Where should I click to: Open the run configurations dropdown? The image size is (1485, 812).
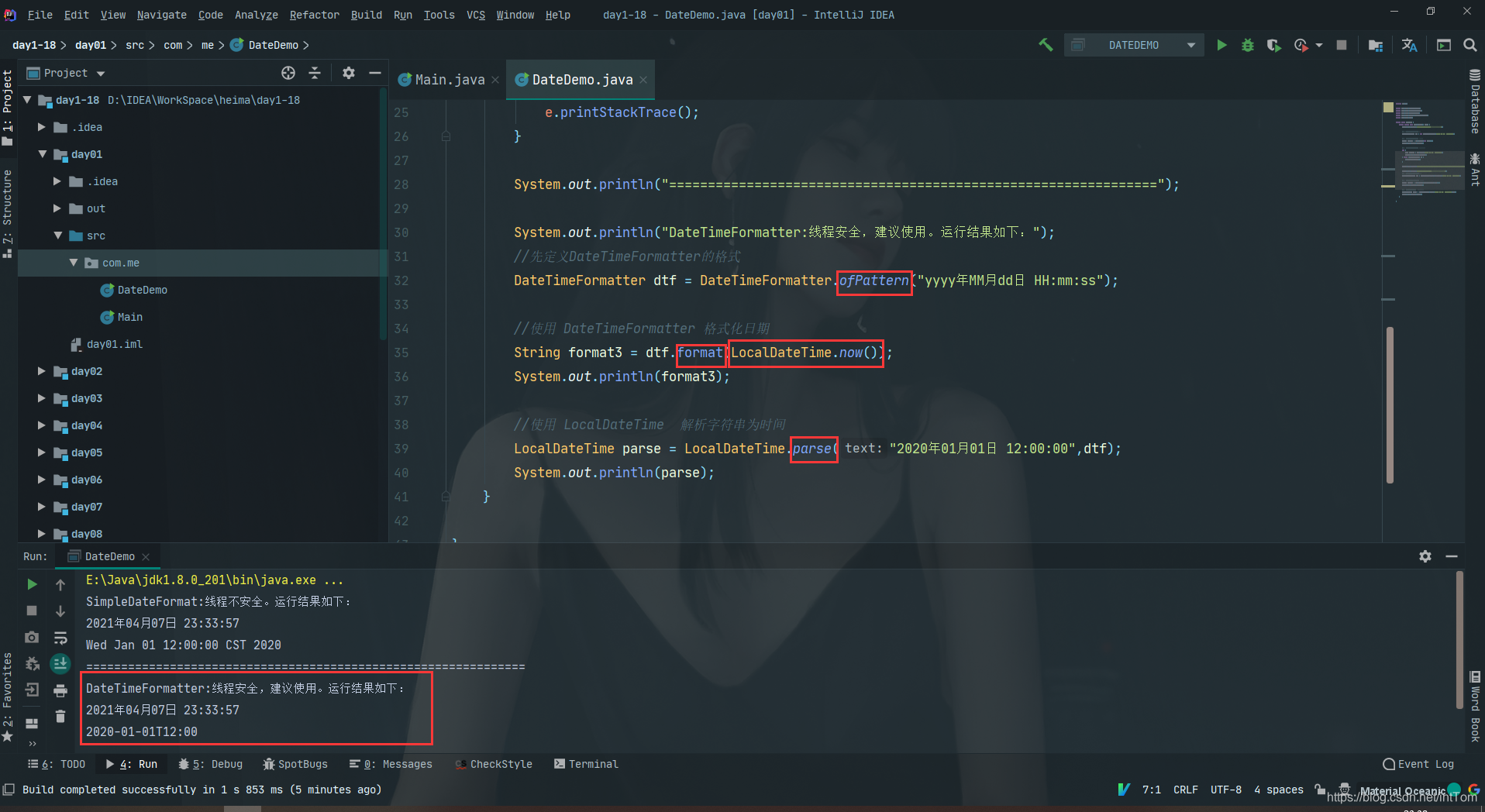pos(1191,45)
